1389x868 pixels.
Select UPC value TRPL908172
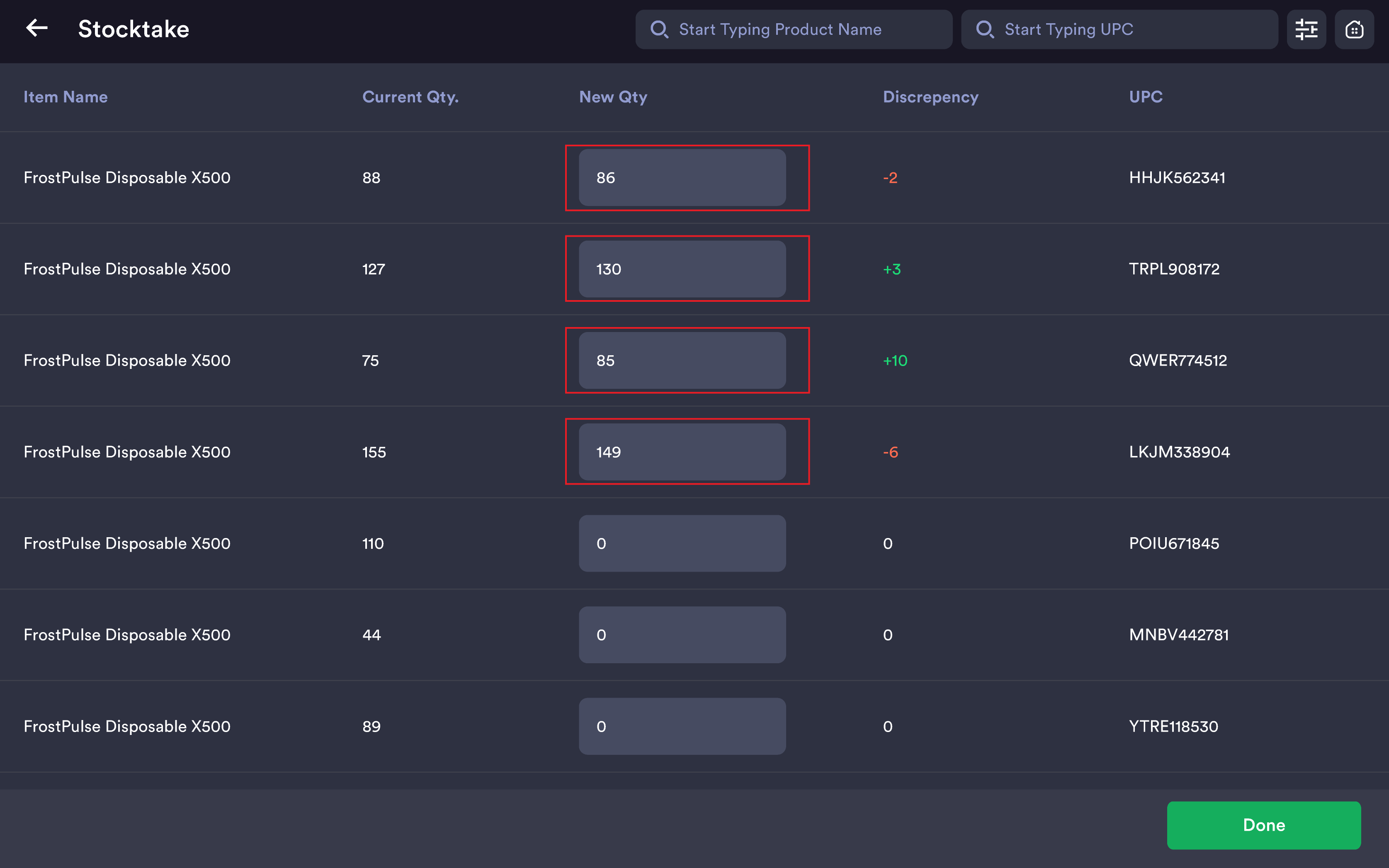point(1174,269)
